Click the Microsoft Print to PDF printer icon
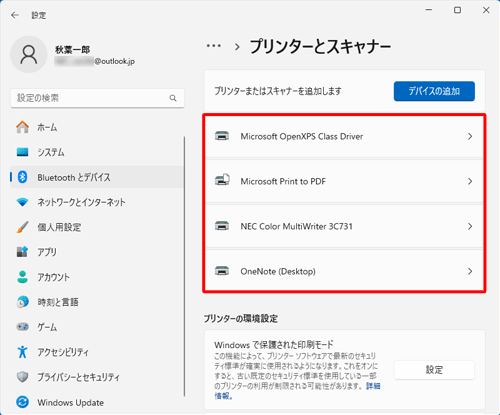 pos(222,180)
